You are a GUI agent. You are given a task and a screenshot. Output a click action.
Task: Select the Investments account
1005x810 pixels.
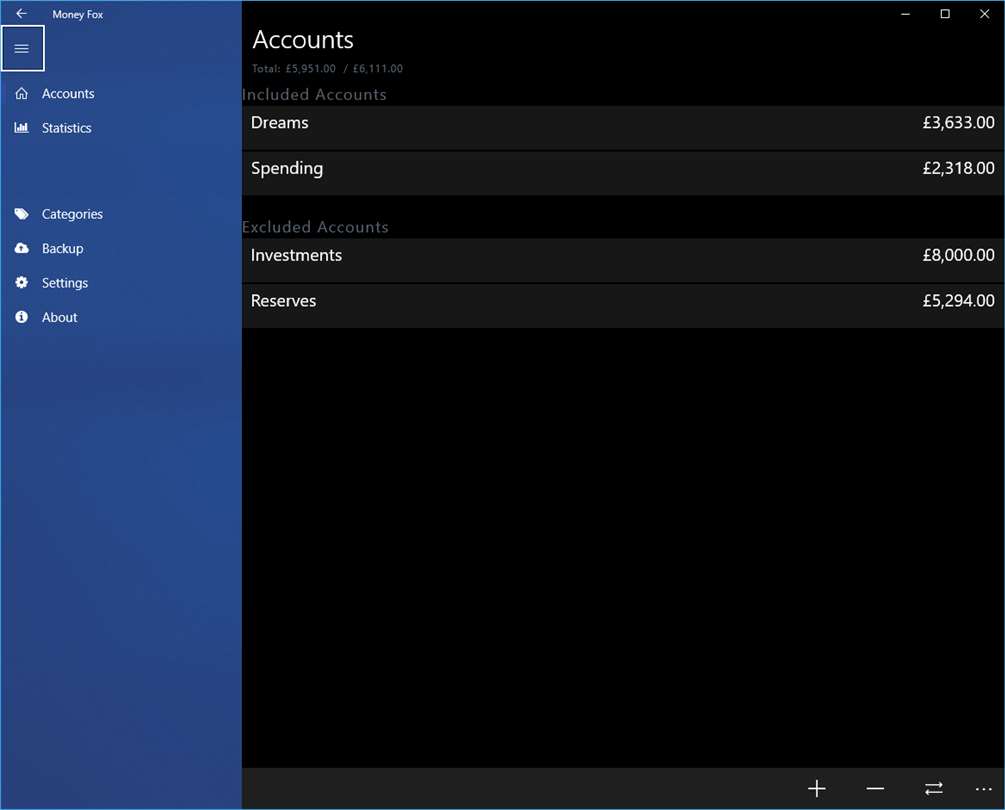[x=623, y=261]
